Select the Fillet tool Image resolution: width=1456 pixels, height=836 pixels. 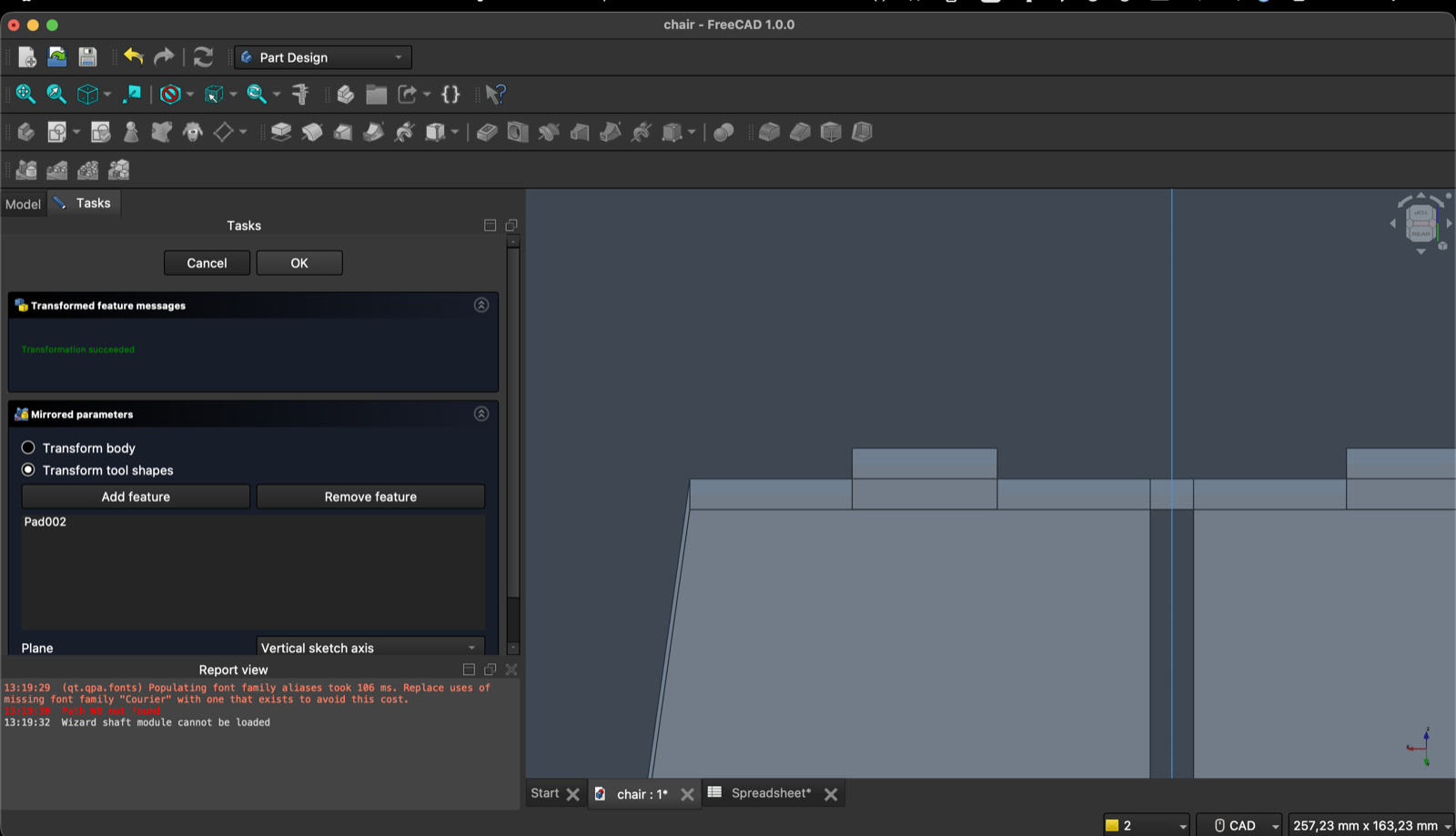point(769,133)
